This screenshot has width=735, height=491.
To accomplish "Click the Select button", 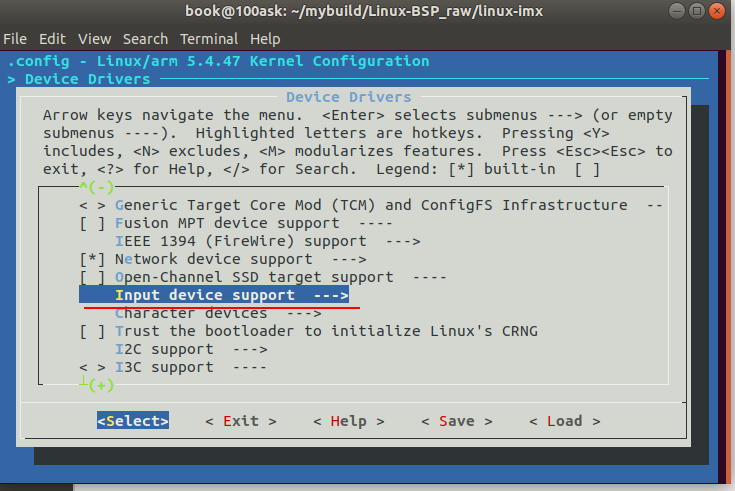I will pyautogui.click(x=133, y=421).
